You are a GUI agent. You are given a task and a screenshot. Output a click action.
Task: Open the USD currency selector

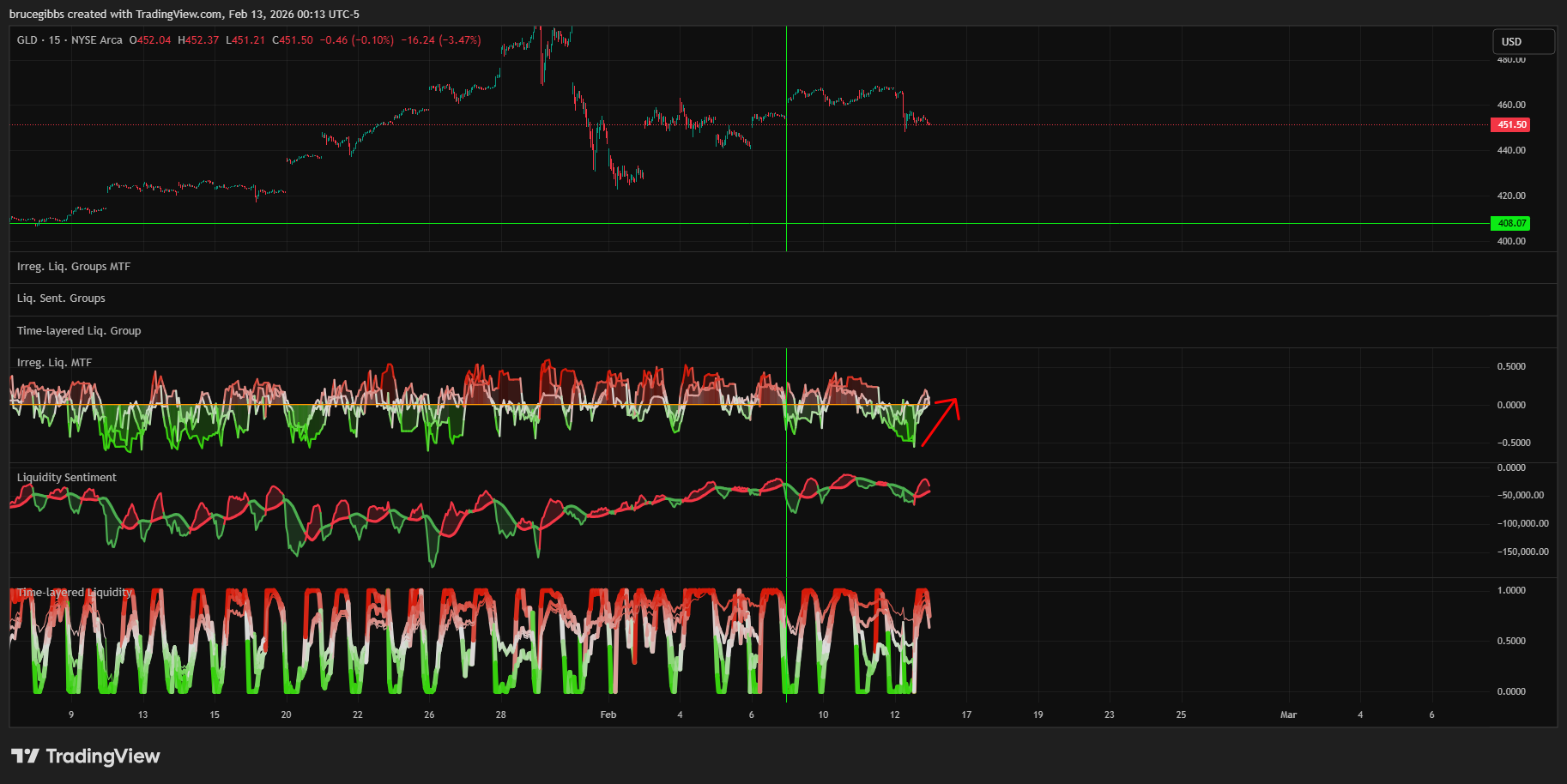click(1522, 41)
